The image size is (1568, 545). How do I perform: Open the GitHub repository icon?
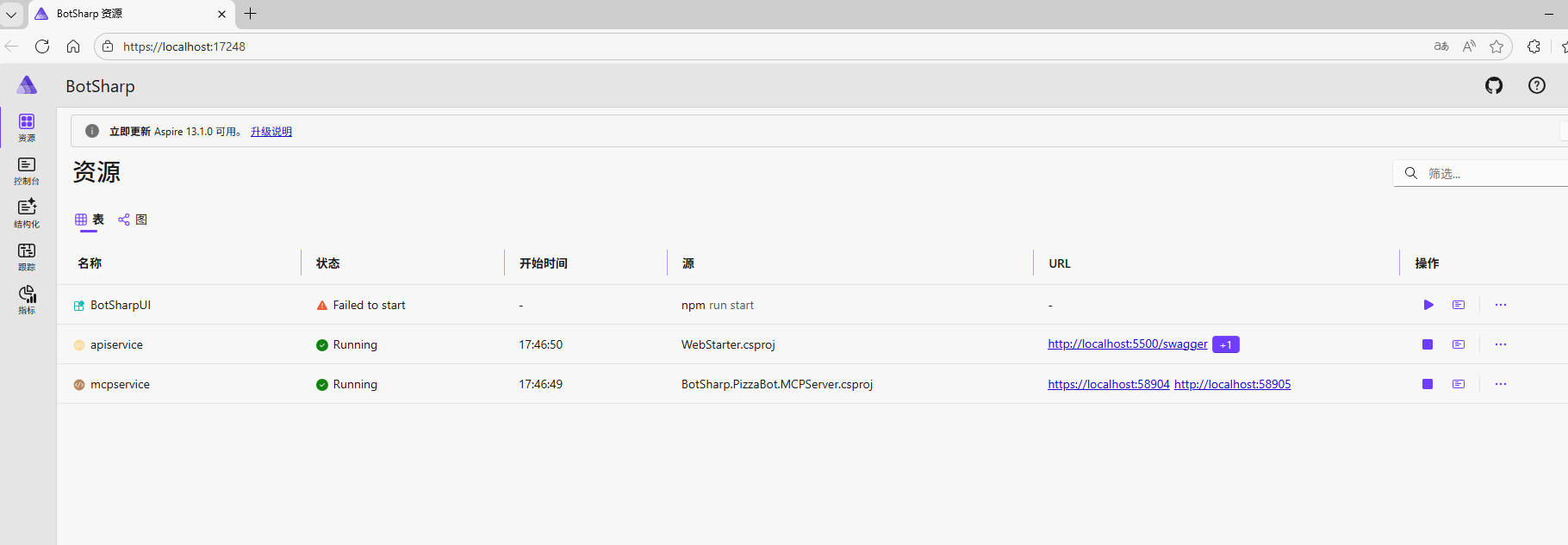click(1494, 85)
